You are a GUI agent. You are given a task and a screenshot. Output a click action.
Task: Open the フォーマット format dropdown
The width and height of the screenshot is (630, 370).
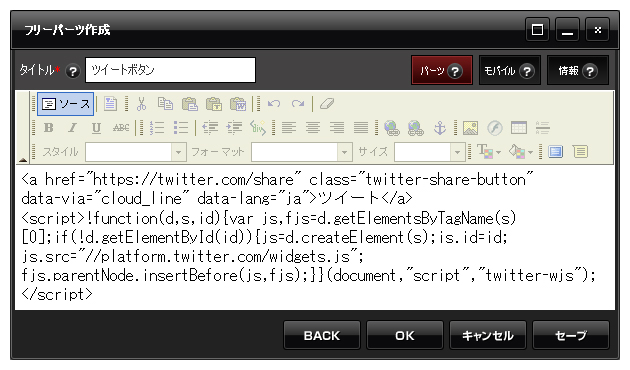(302, 152)
